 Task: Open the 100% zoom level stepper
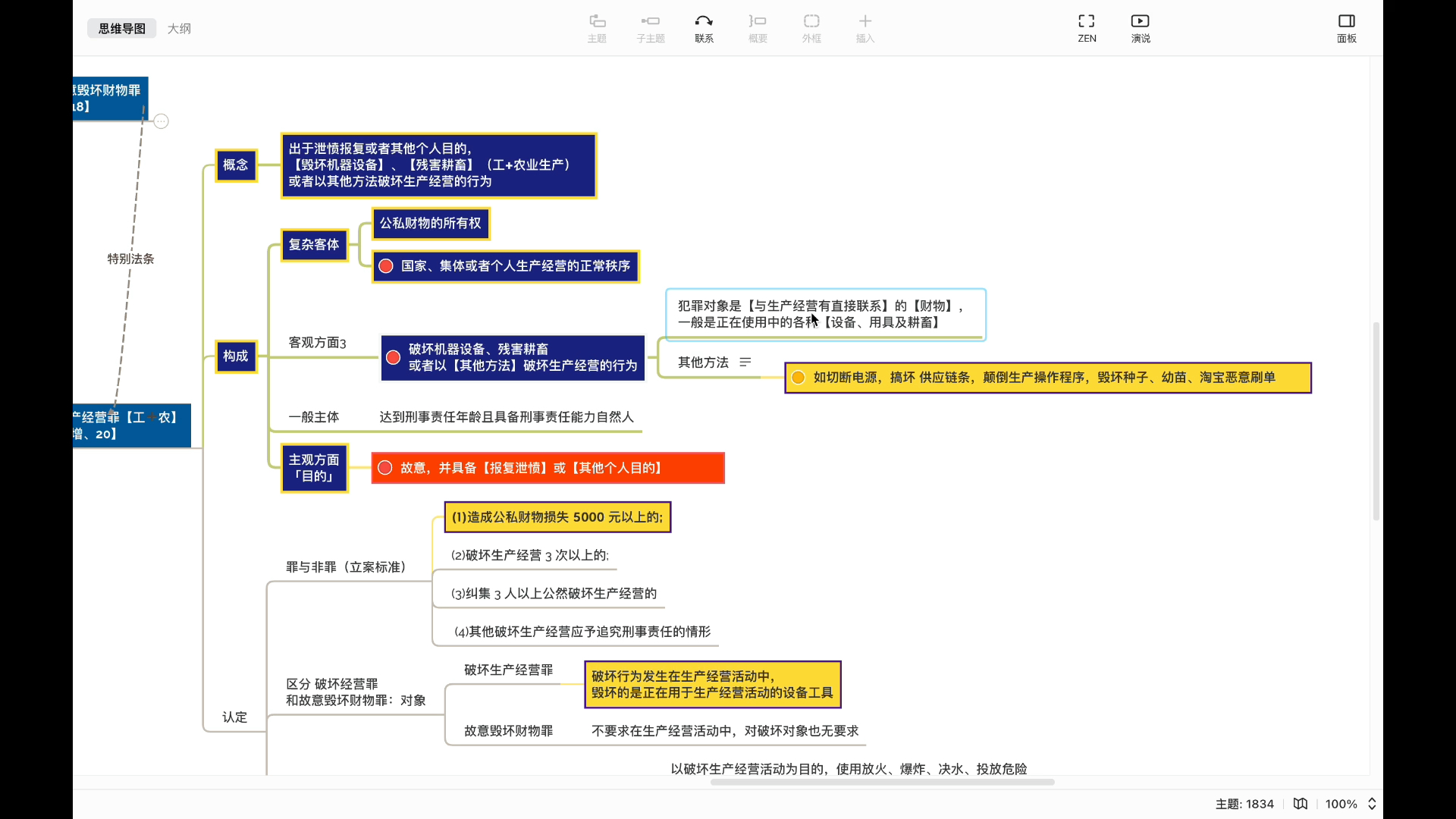[1372, 804]
